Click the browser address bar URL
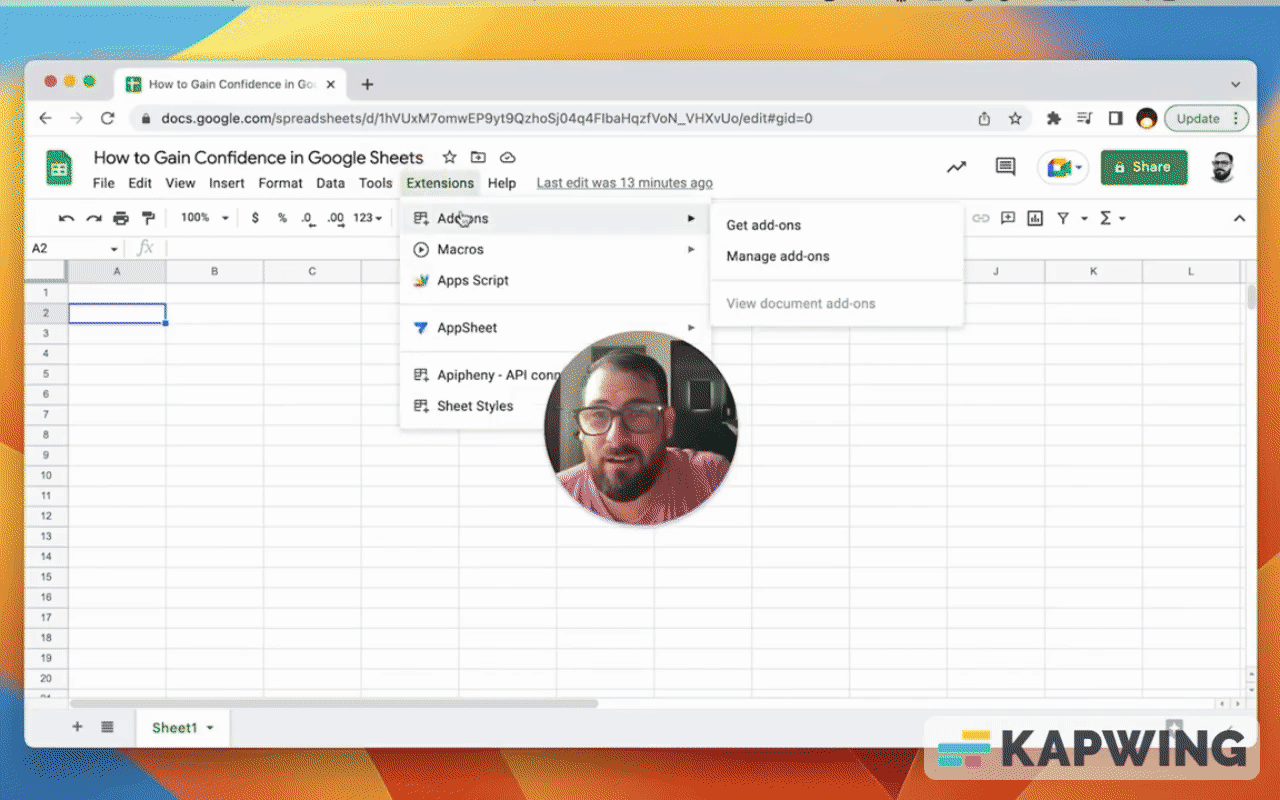The image size is (1280, 800). pos(487,118)
